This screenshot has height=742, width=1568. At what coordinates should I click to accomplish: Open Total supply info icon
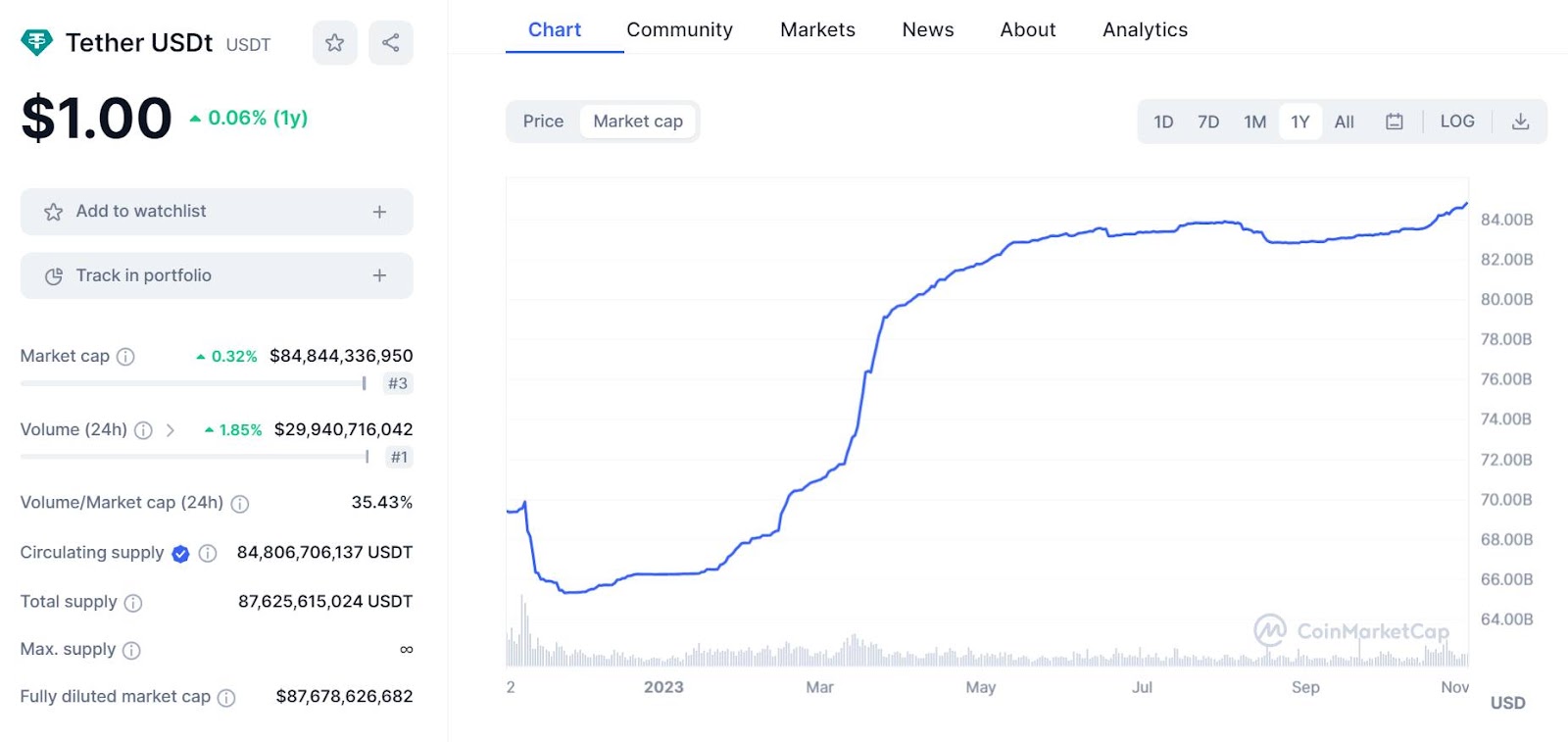tap(133, 603)
